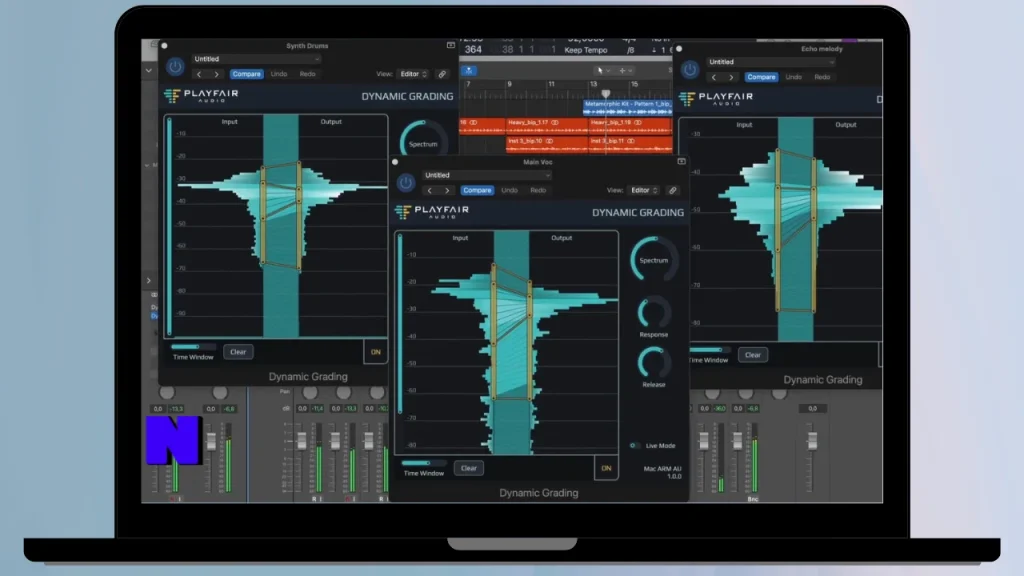This screenshot has width=1024, height=576.
Task: Go to previous preset in Echo melody
Action: (713, 77)
